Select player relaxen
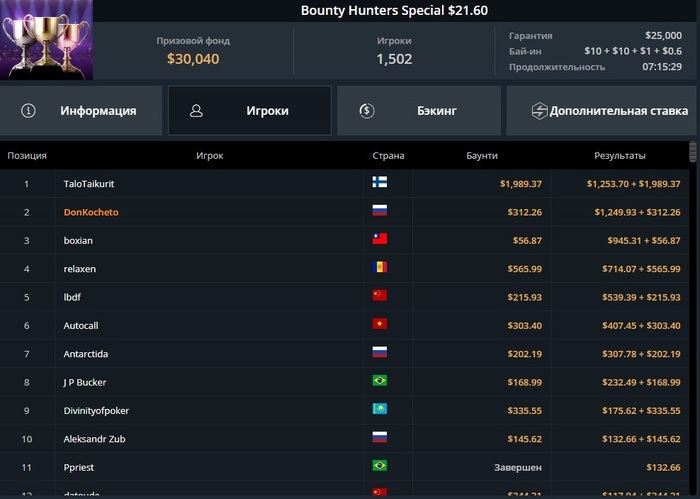Viewport: 700px width, 499px height. [79, 269]
